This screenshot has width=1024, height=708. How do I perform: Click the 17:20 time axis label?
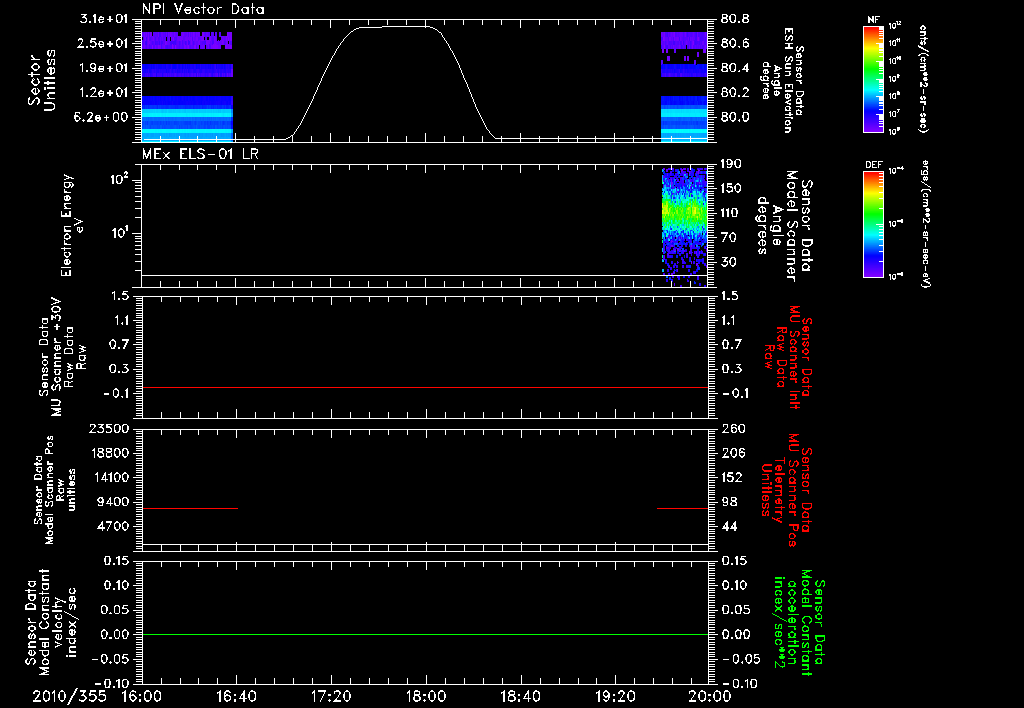pos(331,696)
